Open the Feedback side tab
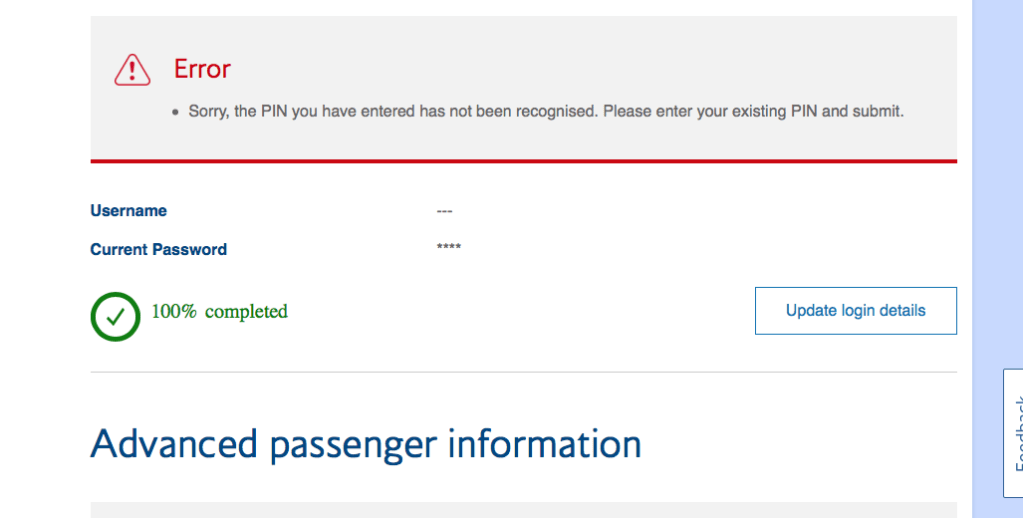 pyautogui.click(x=1013, y=433)
